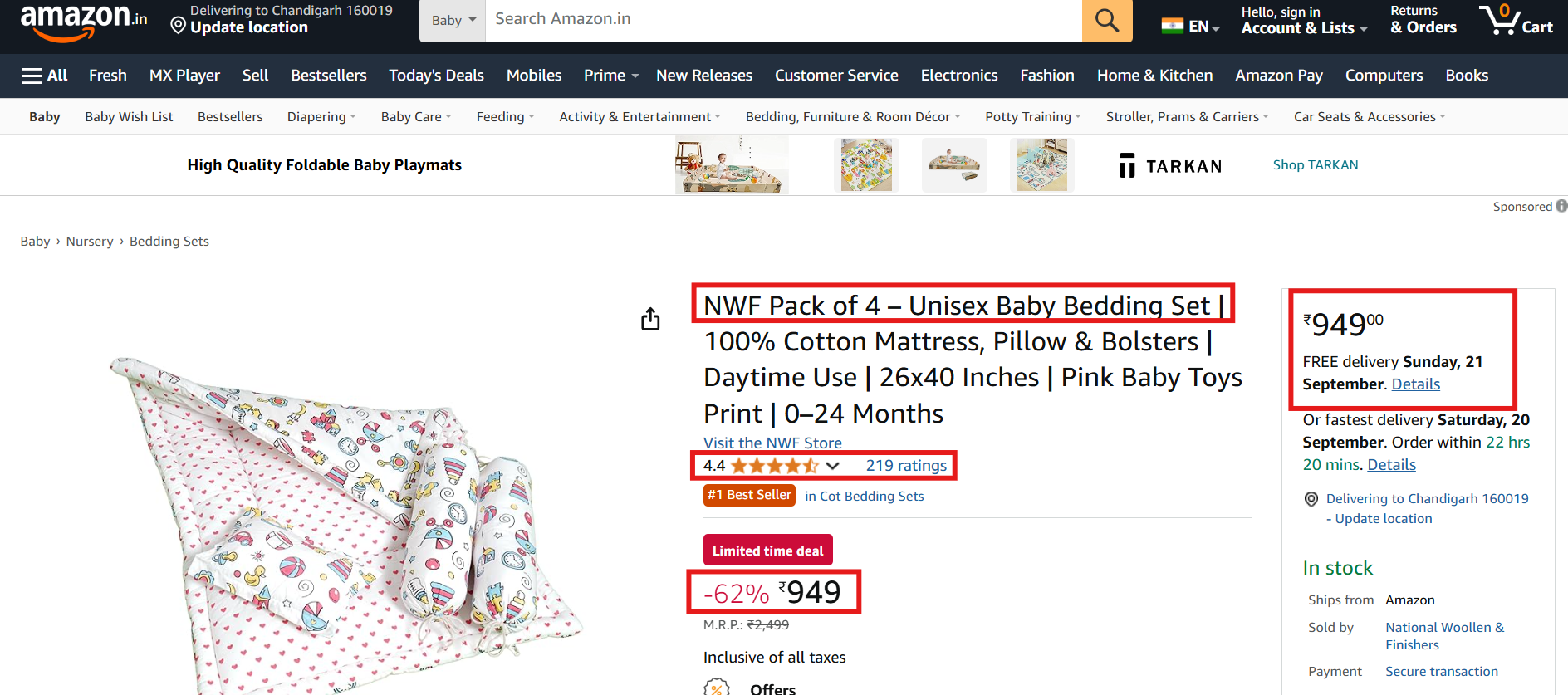Click the location pin Update location

(248, 27)
